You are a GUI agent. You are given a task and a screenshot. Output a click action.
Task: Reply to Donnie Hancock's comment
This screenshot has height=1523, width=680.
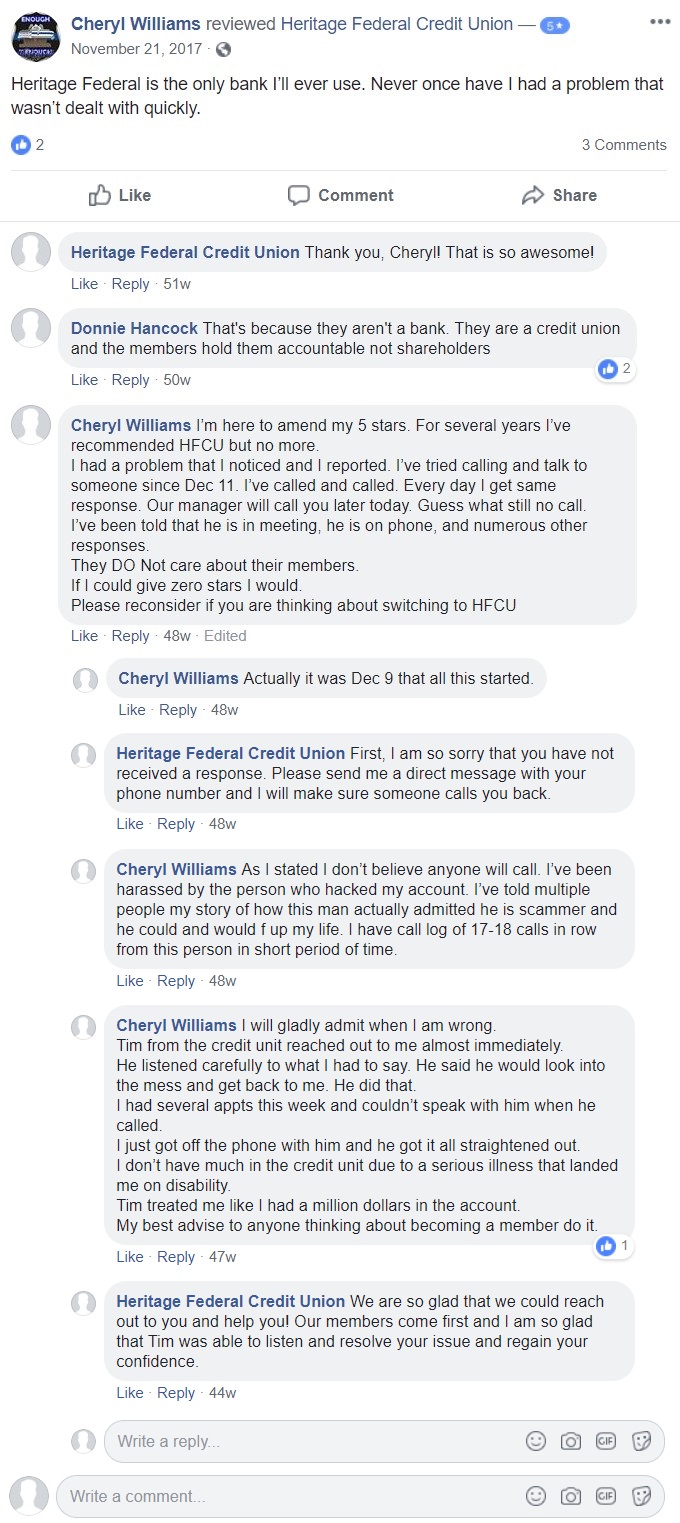coord(130,380)
